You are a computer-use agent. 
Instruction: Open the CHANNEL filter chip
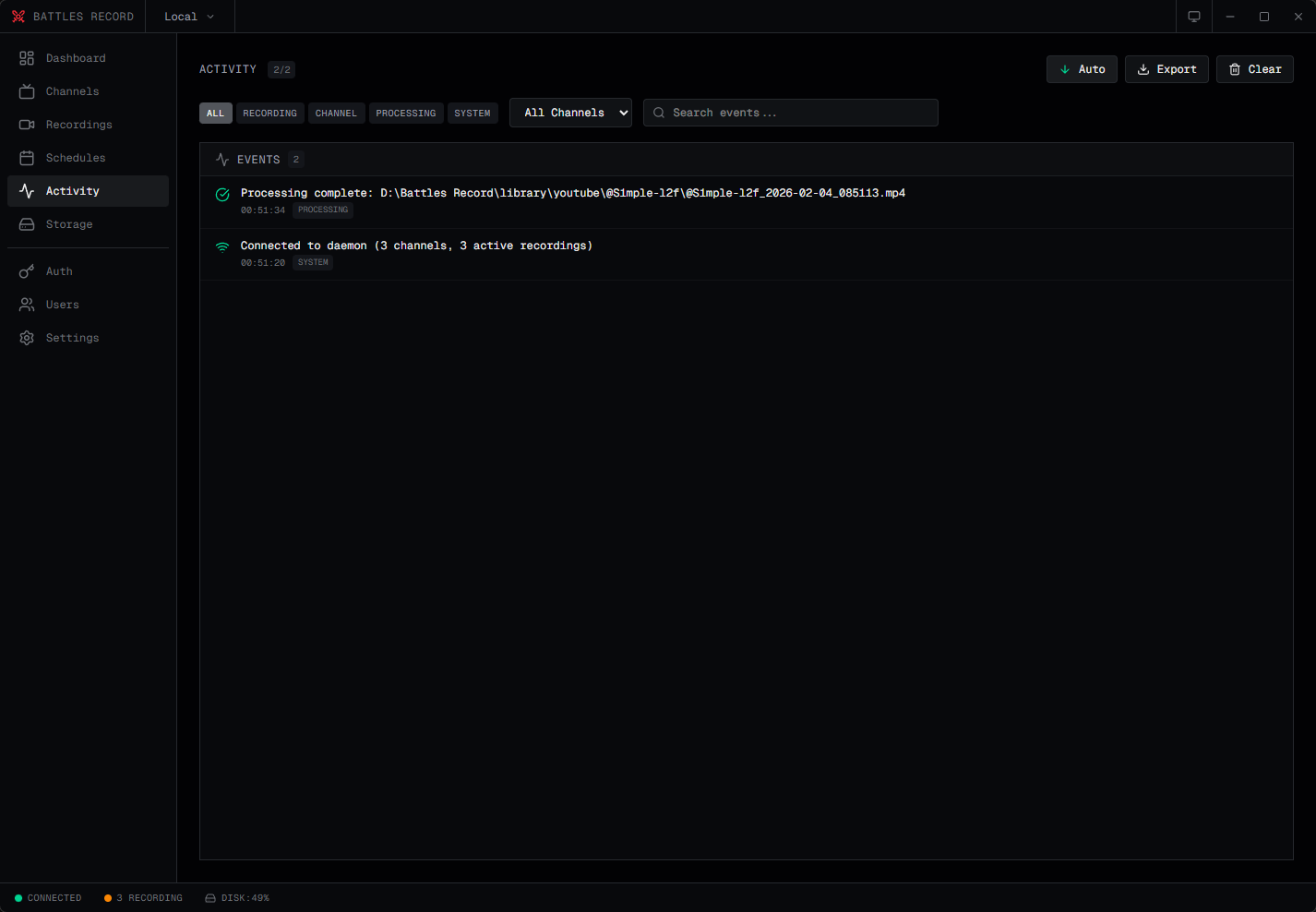336,112
